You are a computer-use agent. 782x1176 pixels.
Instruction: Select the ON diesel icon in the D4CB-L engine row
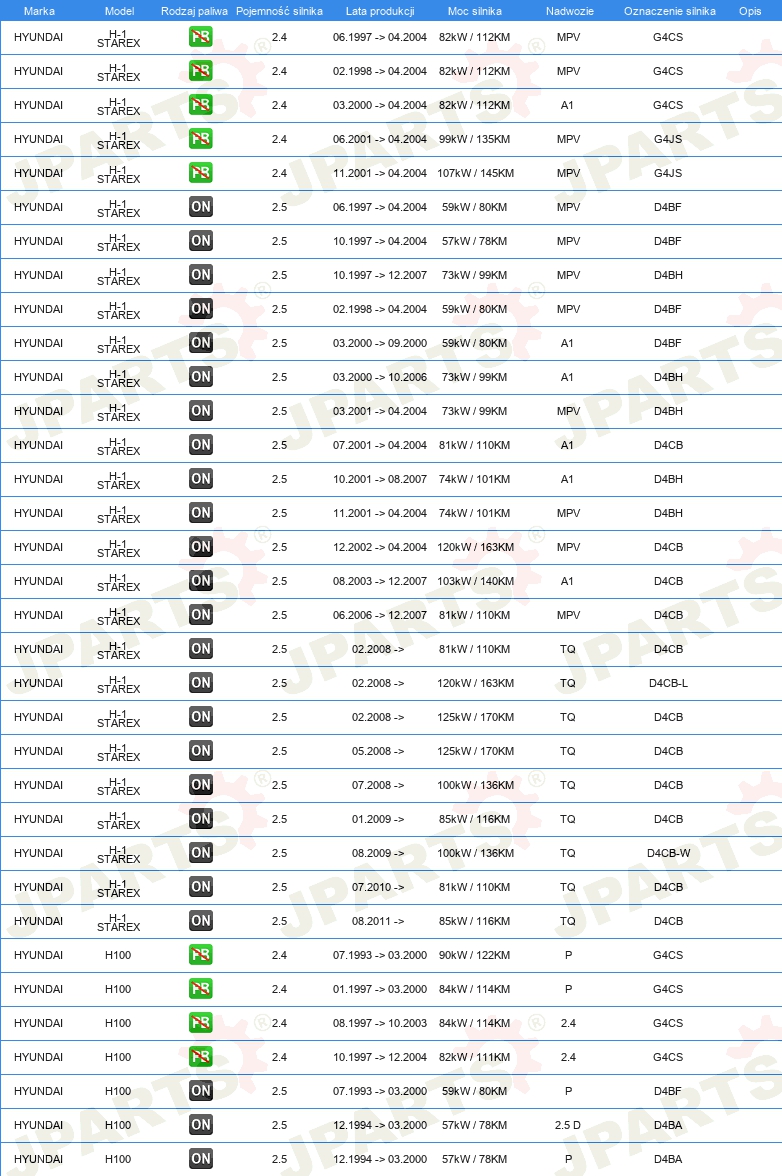[x=200, y=682]
